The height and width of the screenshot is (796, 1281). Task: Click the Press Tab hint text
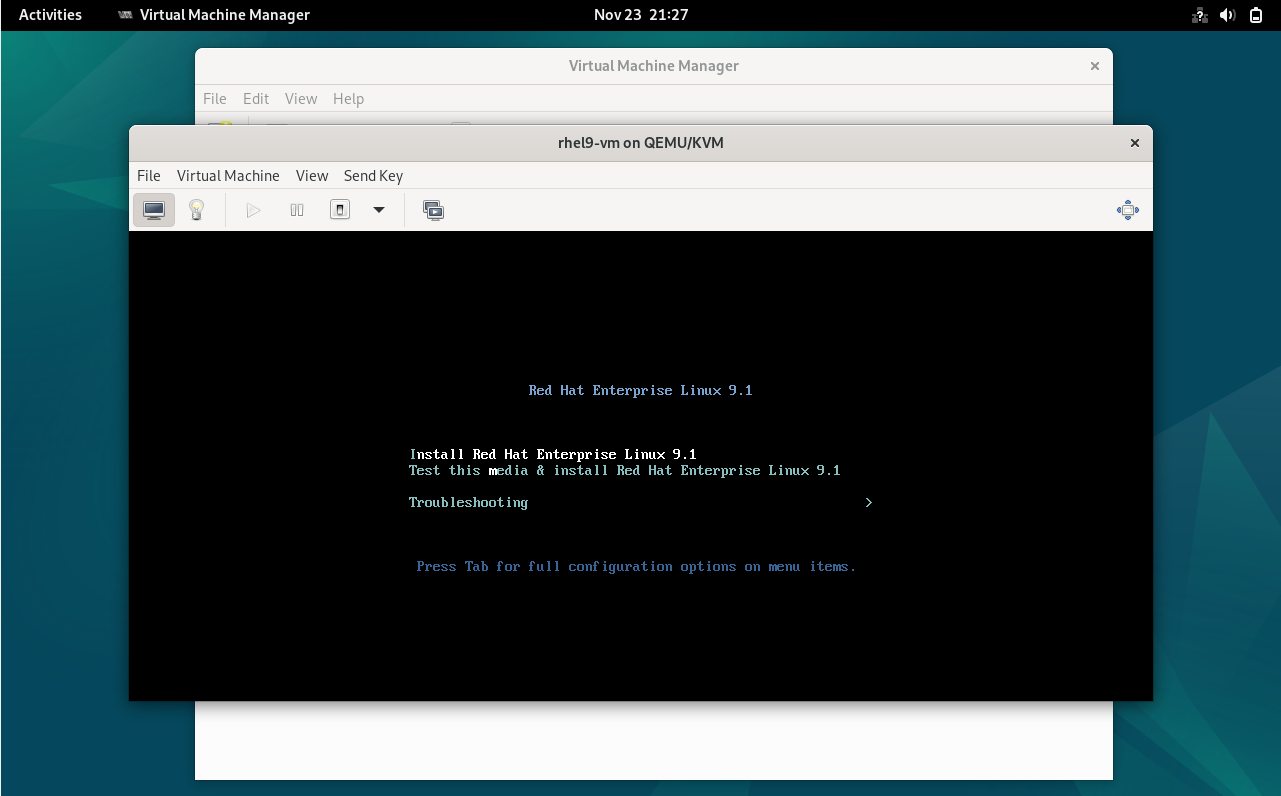(636, 567)
